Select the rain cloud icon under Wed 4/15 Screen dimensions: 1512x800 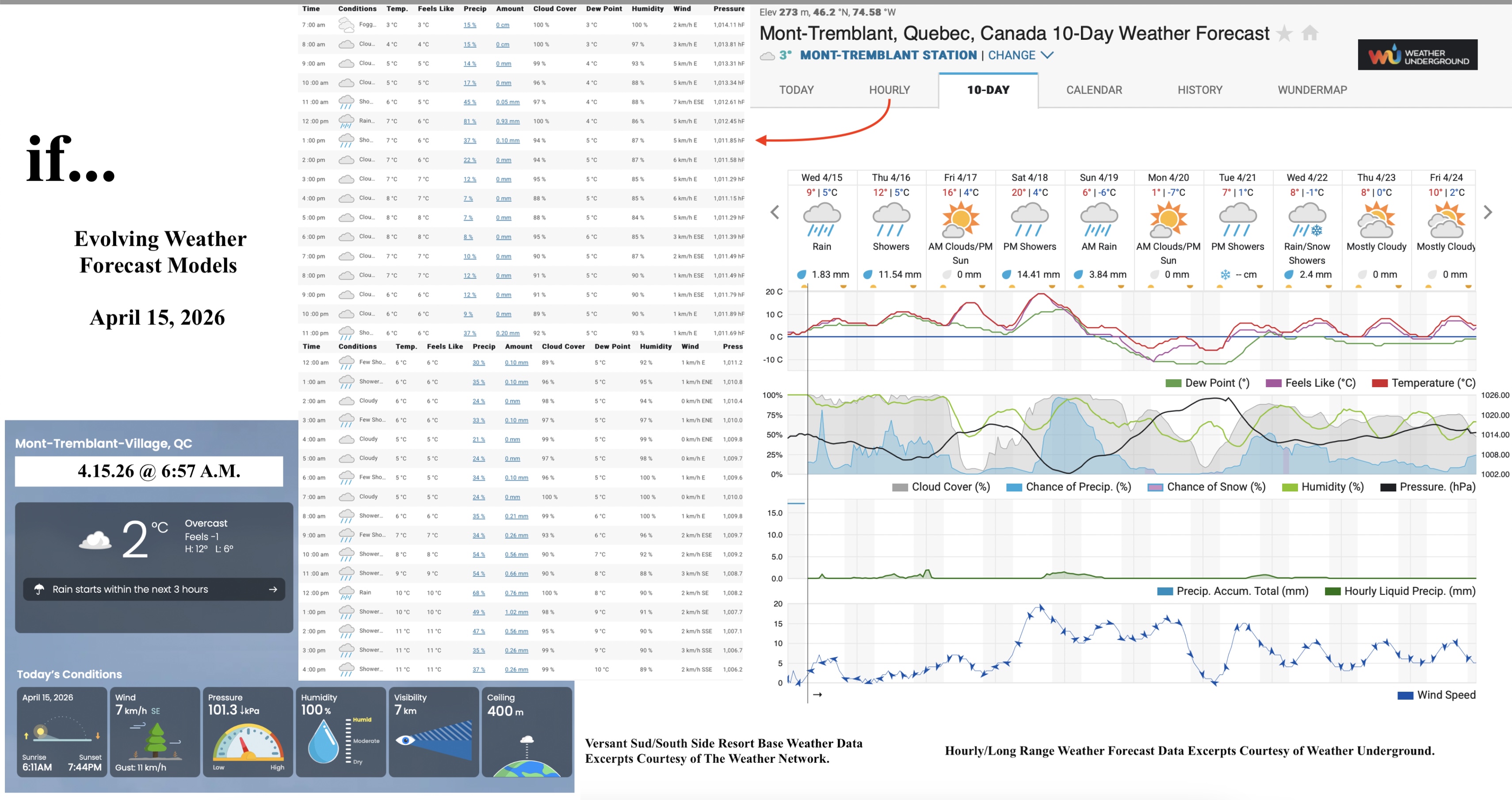822,220
